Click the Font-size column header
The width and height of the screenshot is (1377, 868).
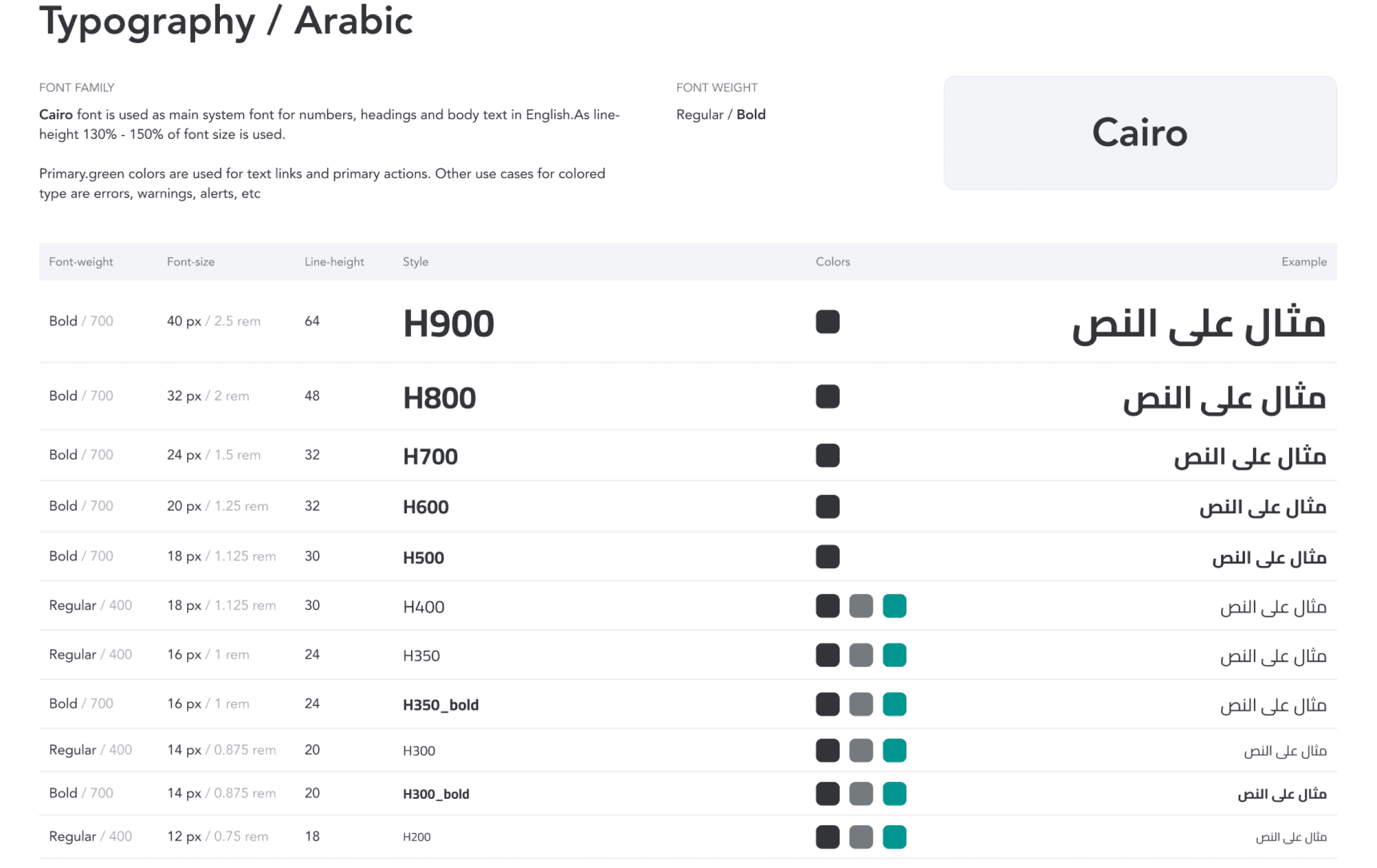click(x=191, y=262)
